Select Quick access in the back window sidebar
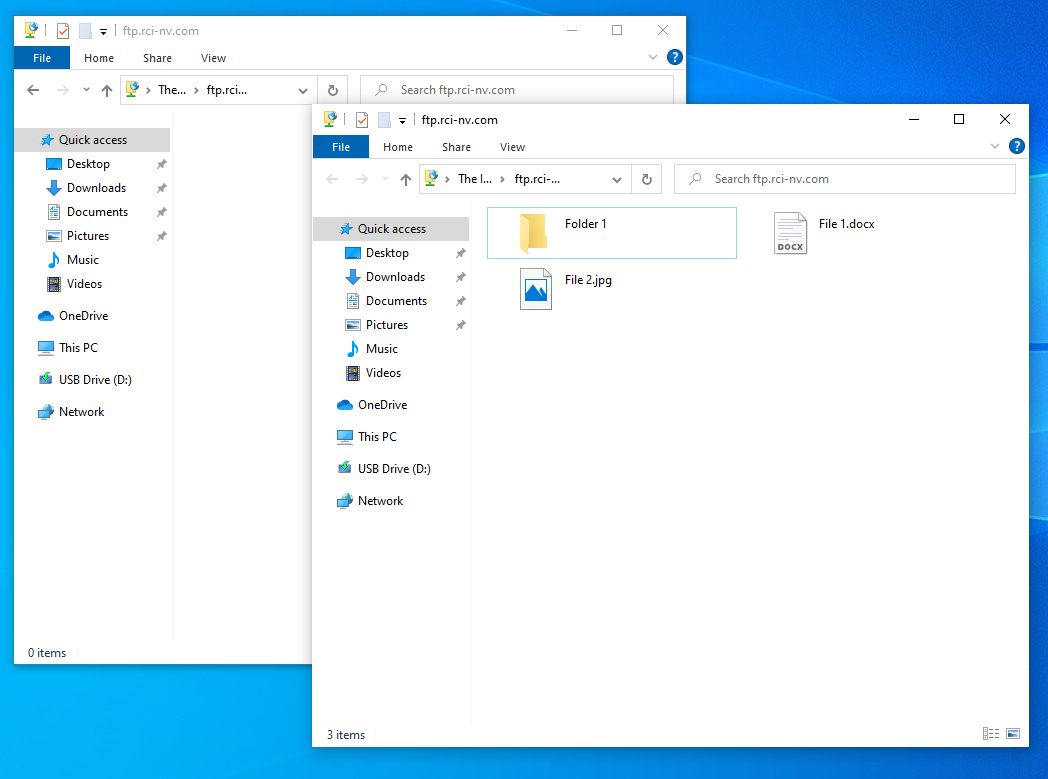1048x779 pixels. tap(92, 140)
